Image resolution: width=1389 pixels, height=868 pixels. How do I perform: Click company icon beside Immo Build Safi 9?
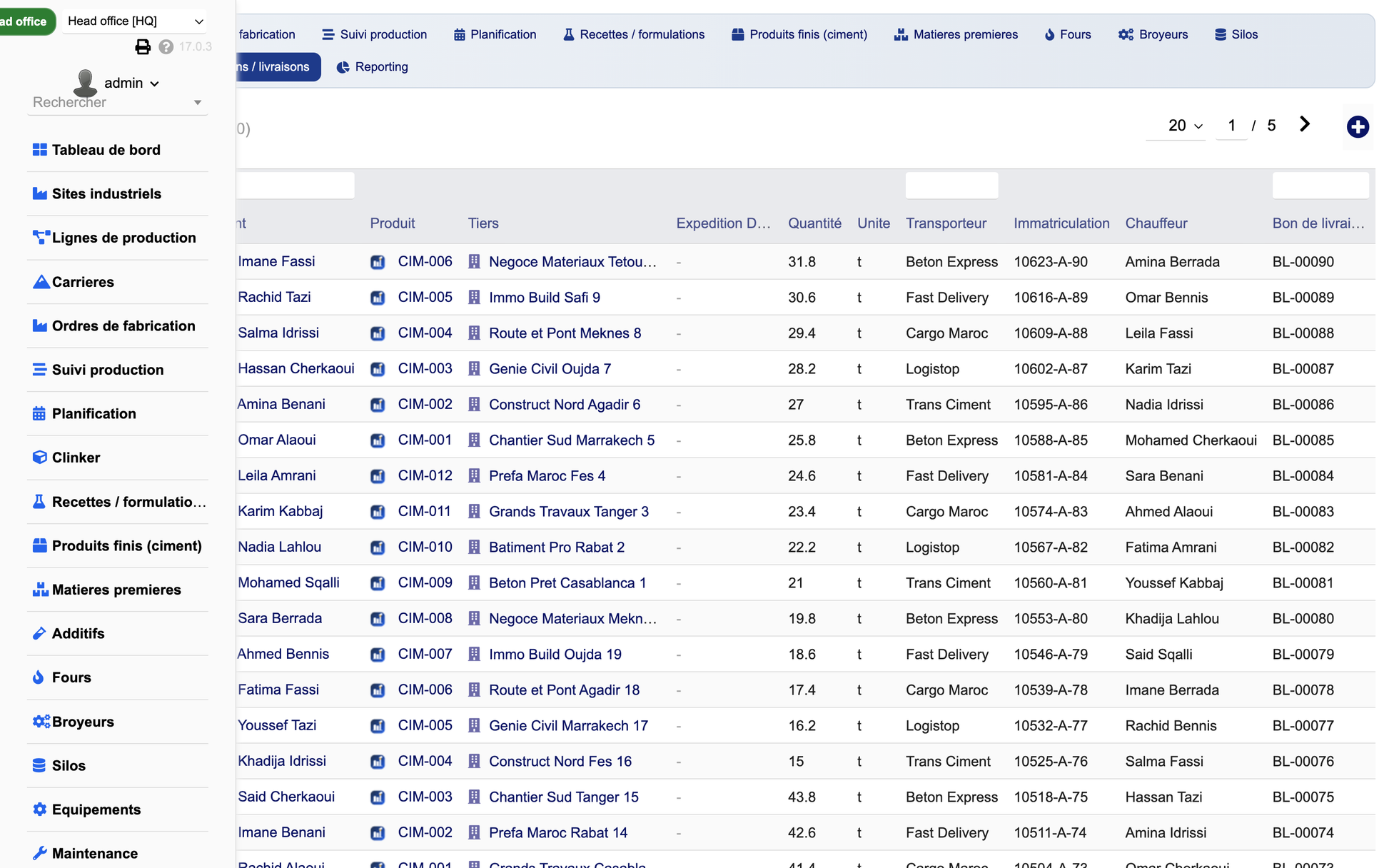(474, 297)
